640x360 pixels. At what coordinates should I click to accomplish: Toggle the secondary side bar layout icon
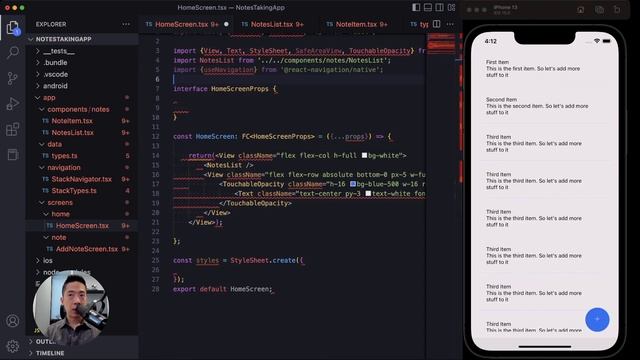pyautogui.click(x=440, y=7)
